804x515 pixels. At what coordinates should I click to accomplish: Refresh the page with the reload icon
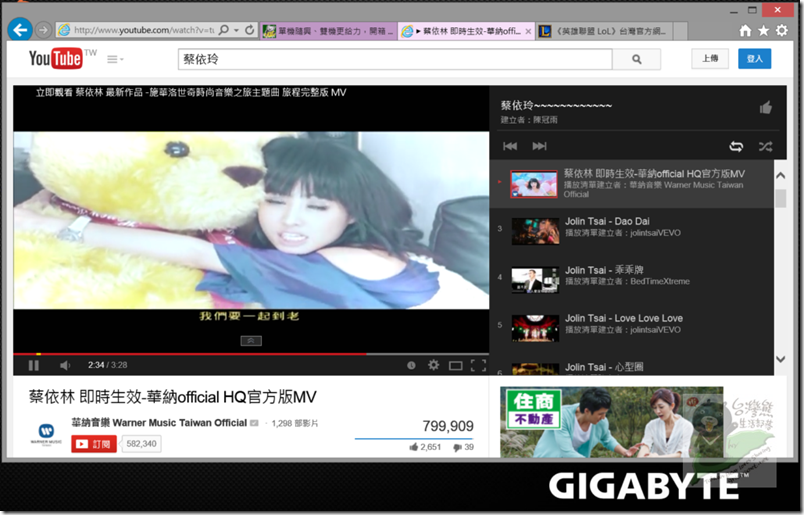coord(250,30)
